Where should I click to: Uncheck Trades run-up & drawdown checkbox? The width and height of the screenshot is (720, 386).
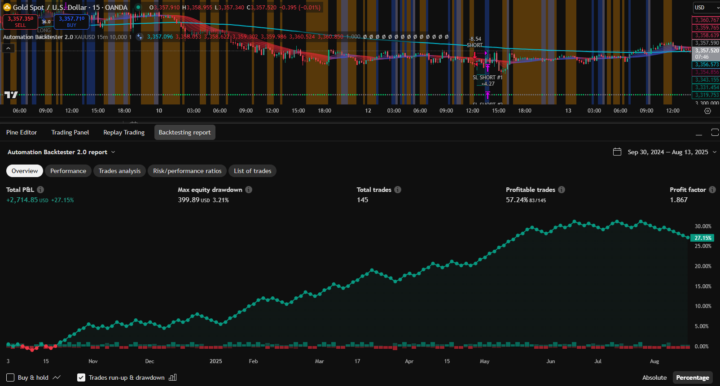[81, 377]
